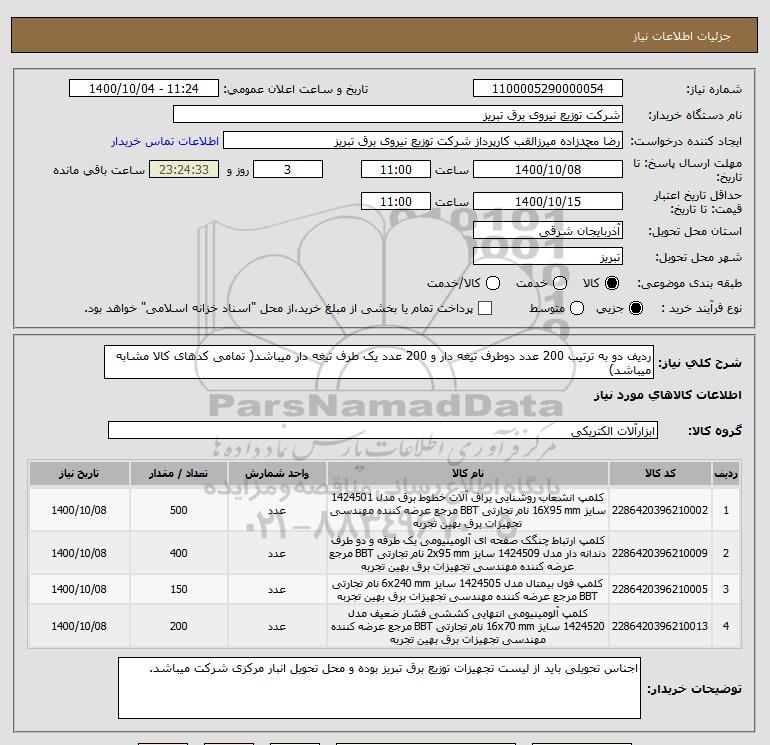
Task: Click item code 2286420396210005
Action: click(660, 589)
